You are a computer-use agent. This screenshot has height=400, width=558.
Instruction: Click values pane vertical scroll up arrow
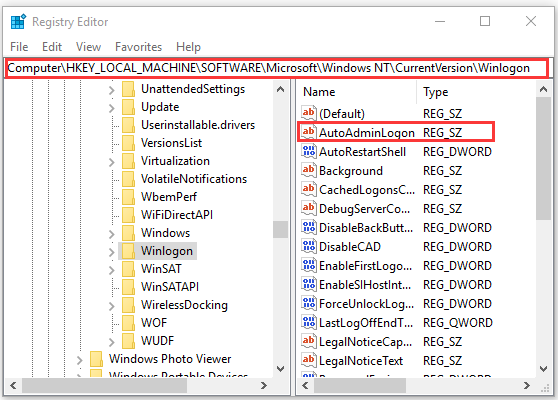click(x=543, y=89)
